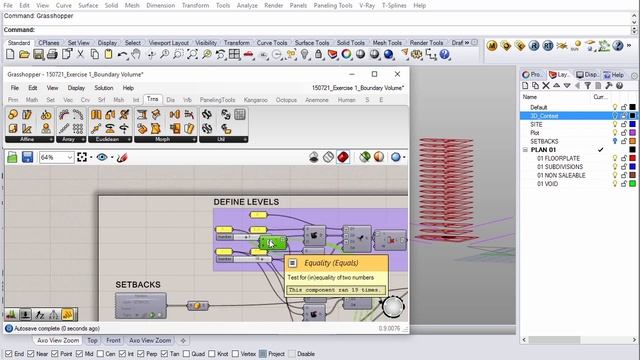Select the 01 FLOORPLATE layer
The width and height of the screenshot is (640, 360).
point(558,158)
